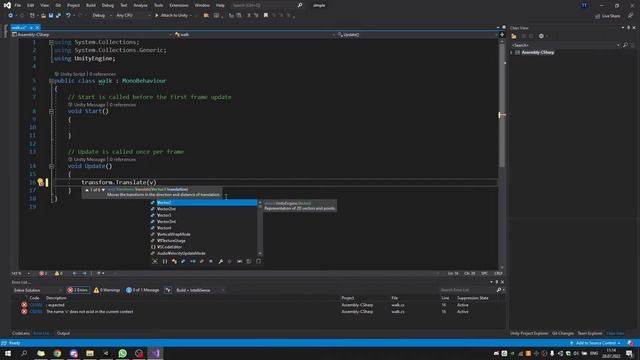
Task: Click the bookmark toolbar icon
Action: coord(266,16)
